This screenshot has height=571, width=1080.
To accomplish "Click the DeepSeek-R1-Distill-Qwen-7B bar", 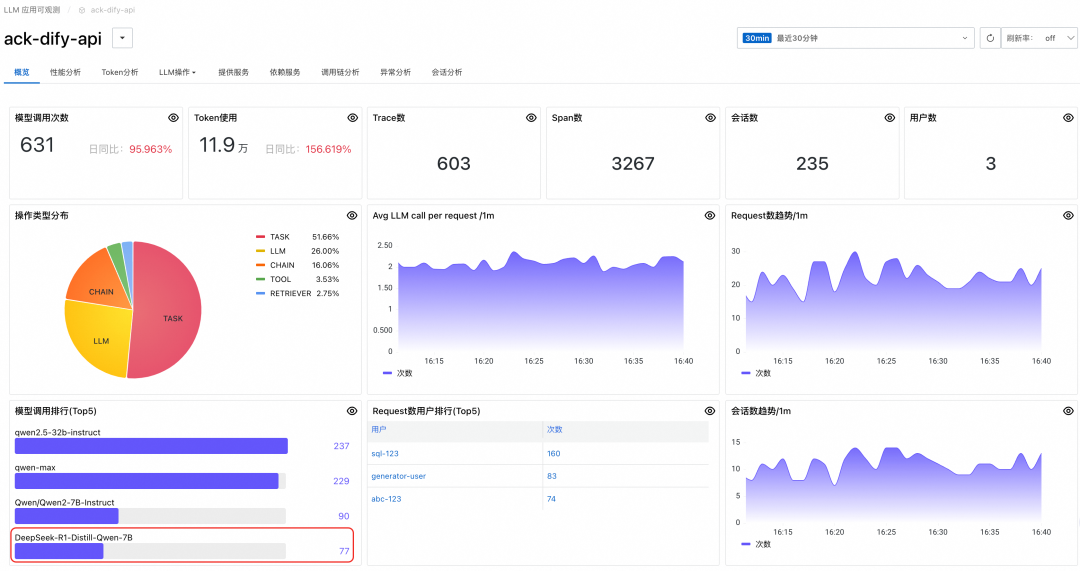I will coord(60,551).
